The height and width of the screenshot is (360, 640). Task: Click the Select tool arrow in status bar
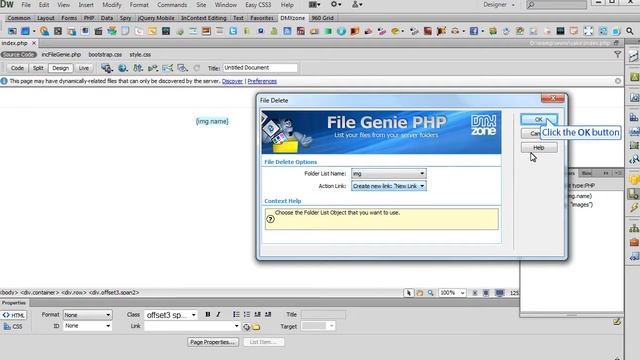tap(408, 293)
